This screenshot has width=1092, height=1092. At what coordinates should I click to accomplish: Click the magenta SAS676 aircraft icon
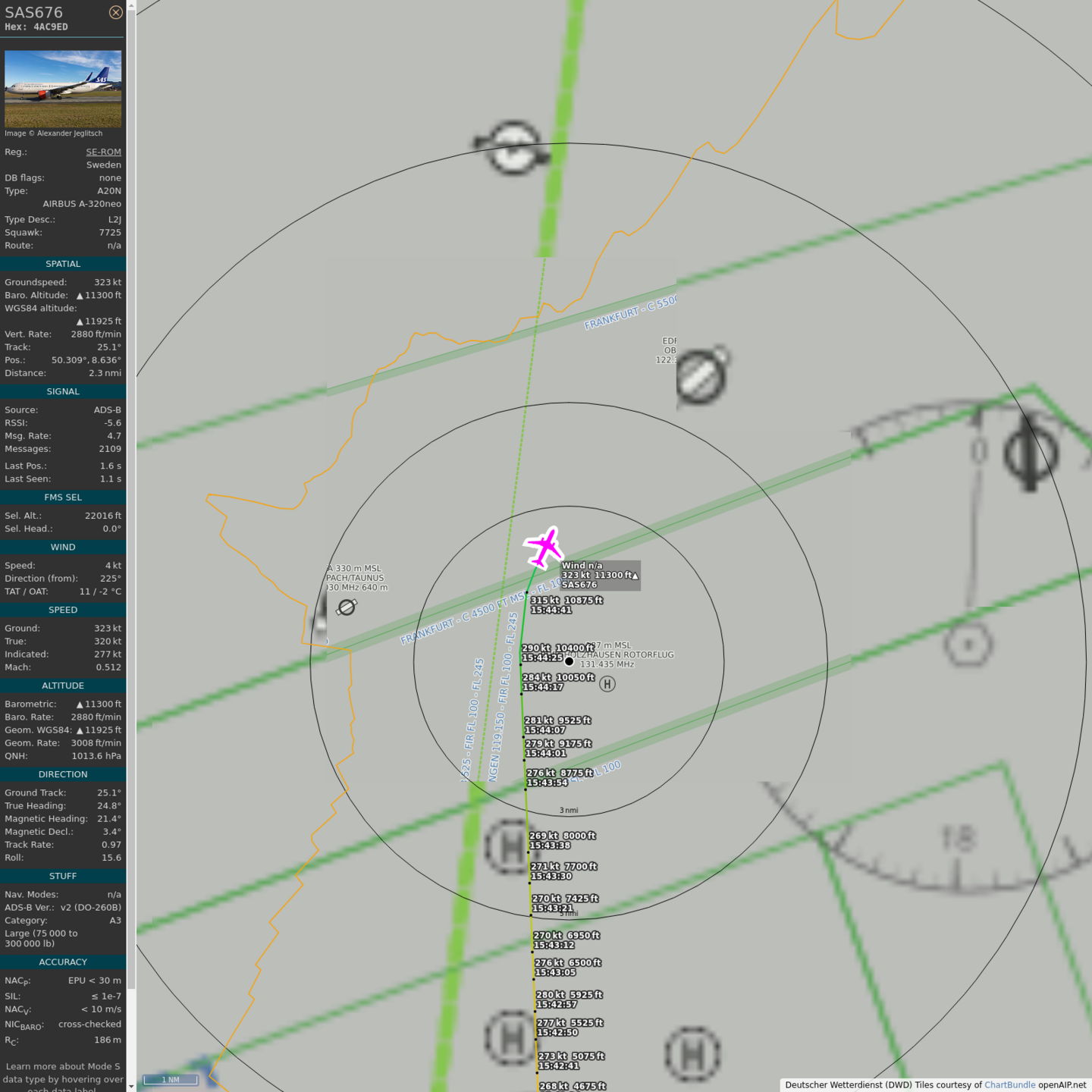[x=544, y=547]
